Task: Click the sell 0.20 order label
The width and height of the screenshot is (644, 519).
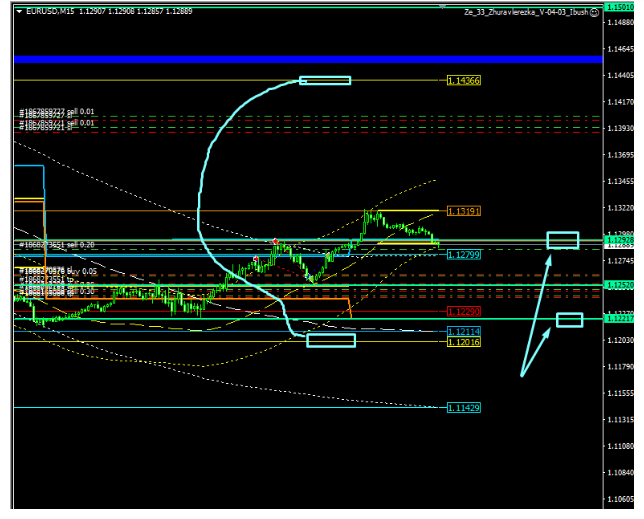Action: [x=58, y=244]
